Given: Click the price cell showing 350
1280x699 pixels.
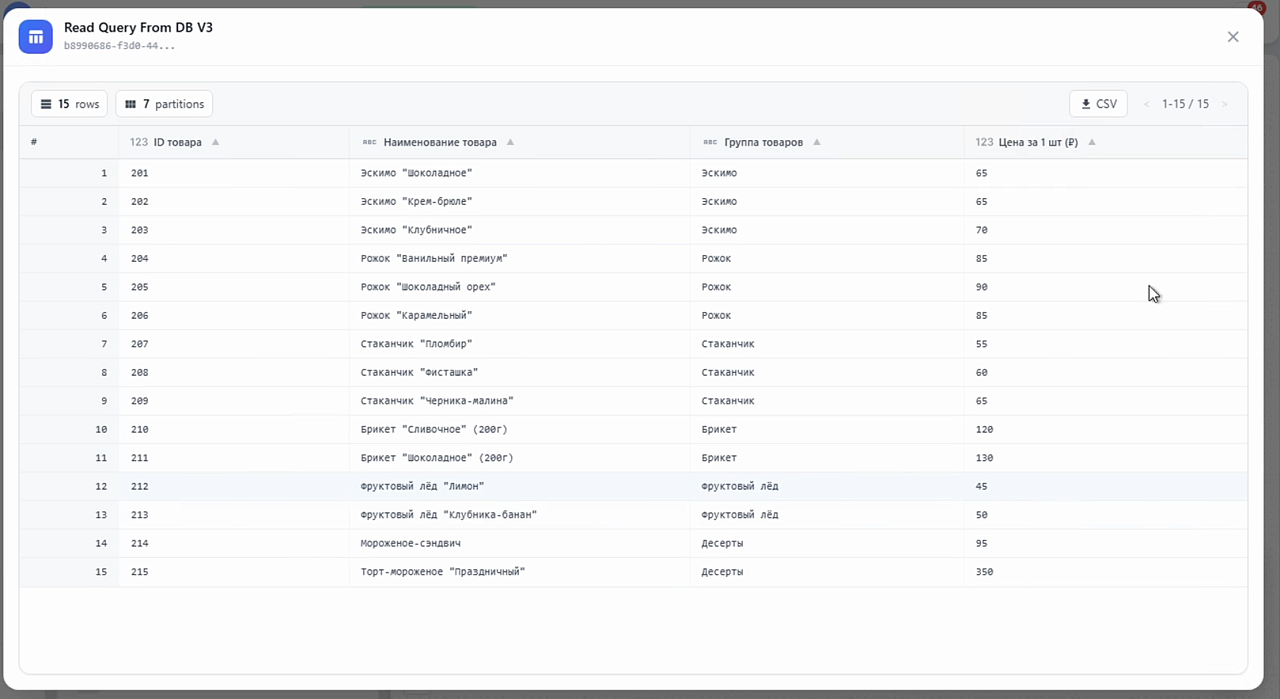Looking at the screenshot, I should (x=984, y=572).
